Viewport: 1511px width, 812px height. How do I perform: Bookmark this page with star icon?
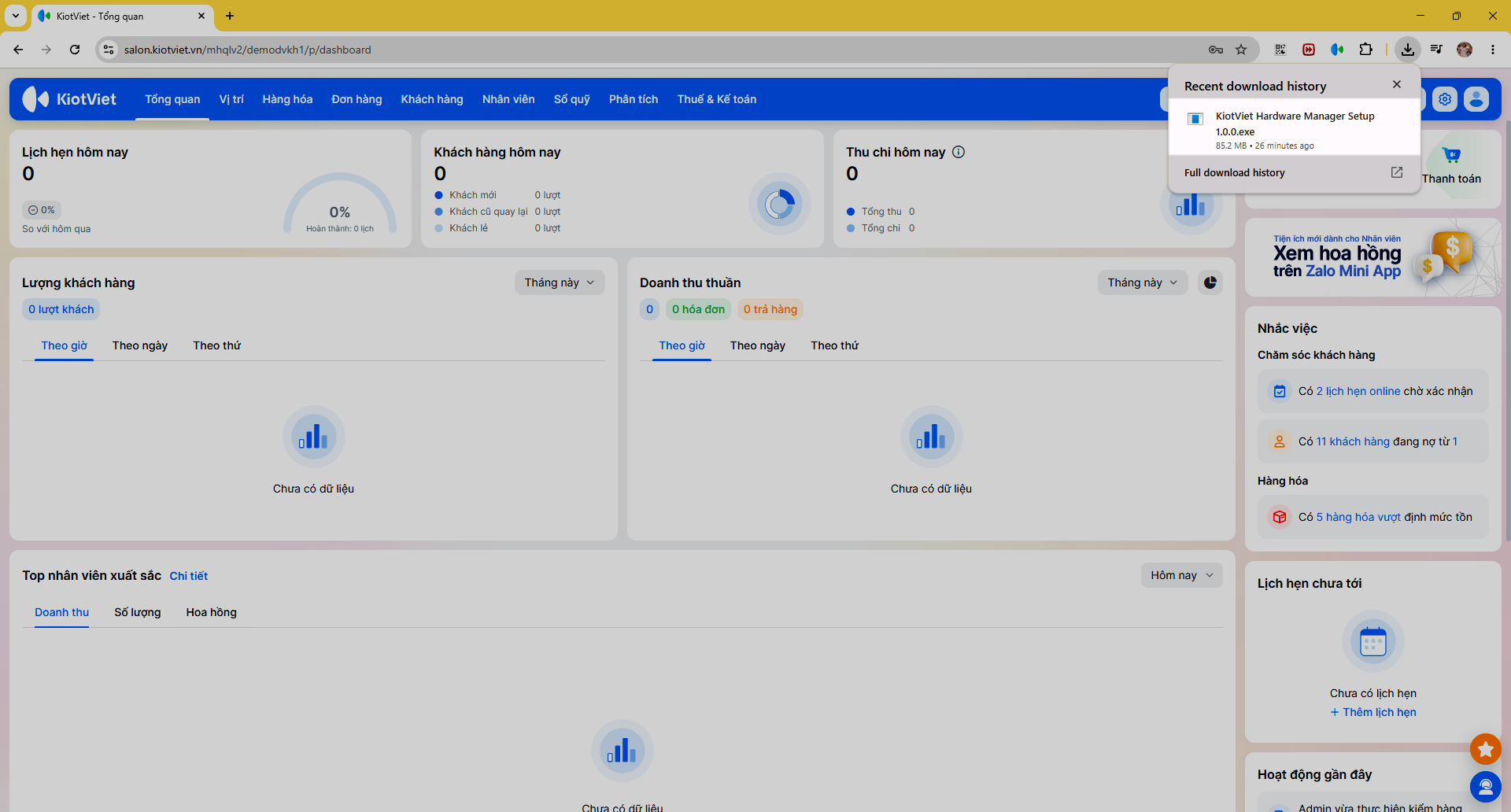coord(1241,50)
